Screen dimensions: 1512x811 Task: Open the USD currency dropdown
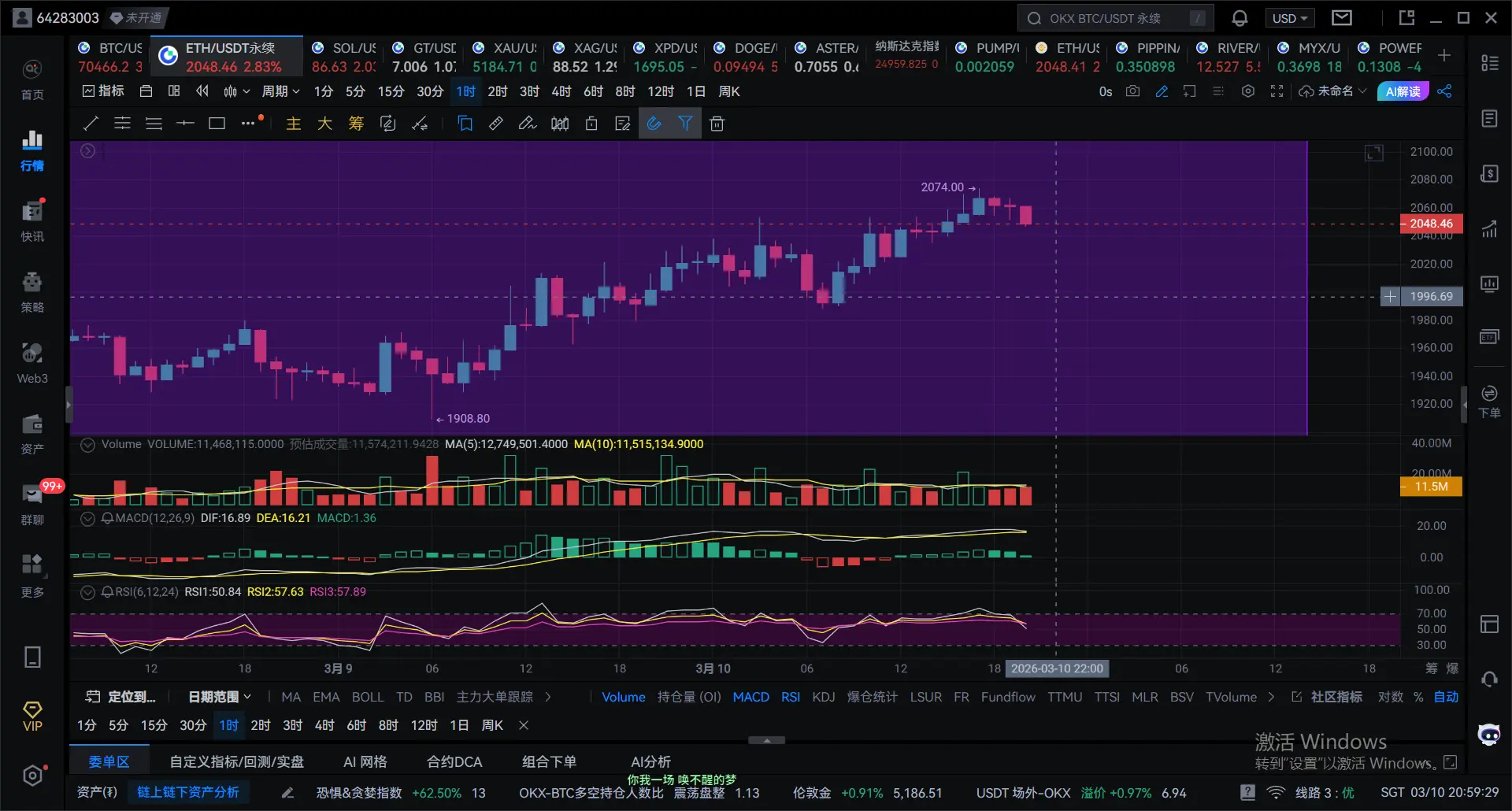tap(1290, 18)
